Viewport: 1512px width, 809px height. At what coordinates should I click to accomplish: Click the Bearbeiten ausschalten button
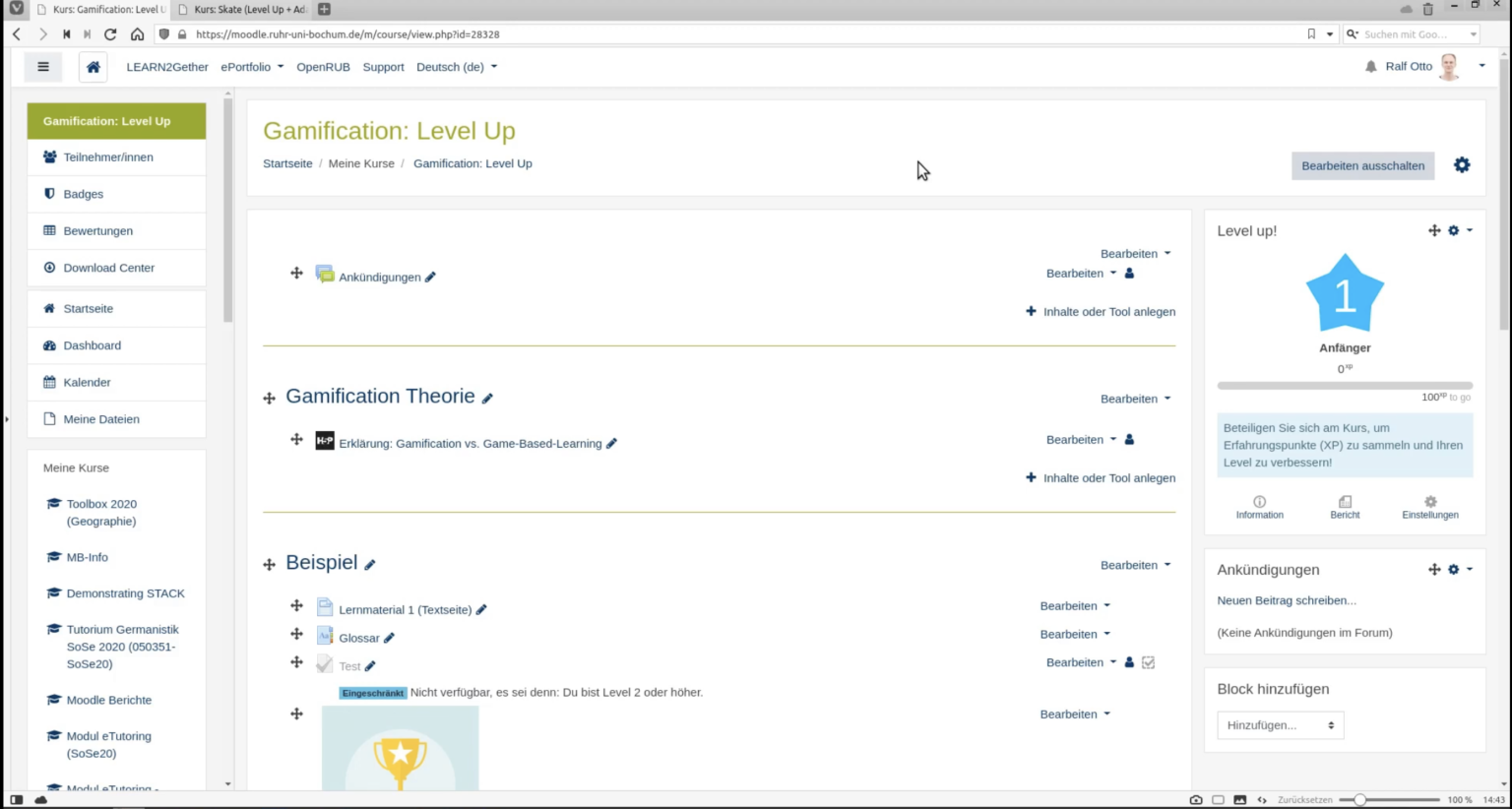pos(1362,165)
